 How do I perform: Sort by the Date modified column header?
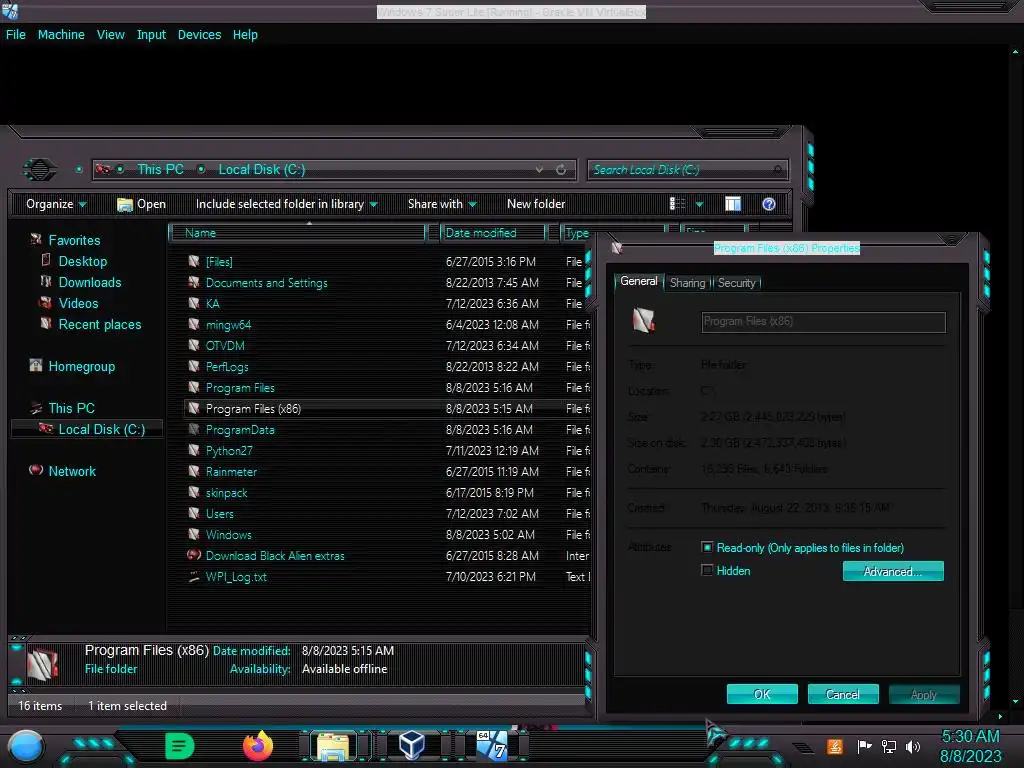[x=493, y=232]
